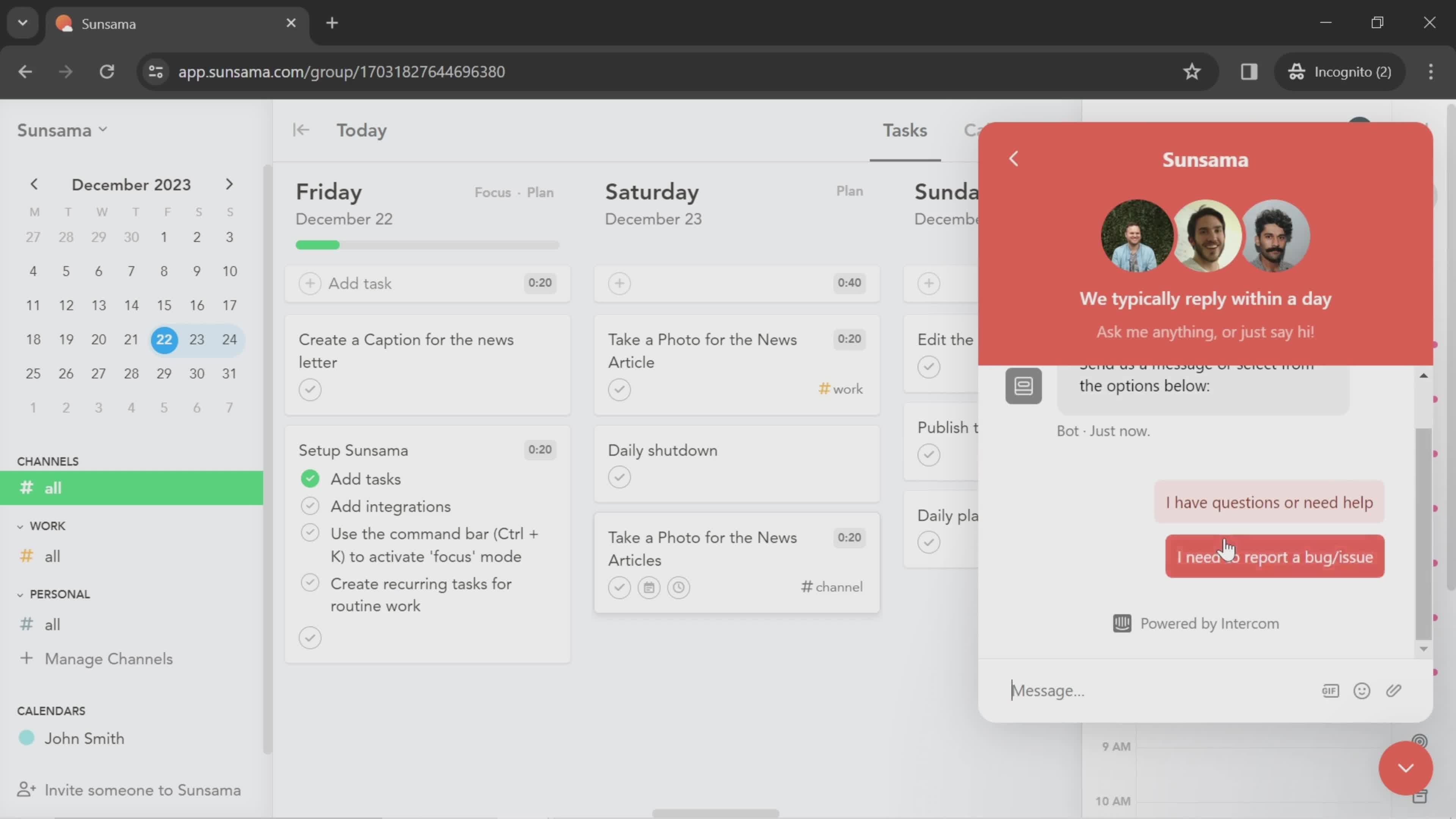Click the Intercom powered-by logo icon
The image size is (1456, 819).
[1122, 623]
